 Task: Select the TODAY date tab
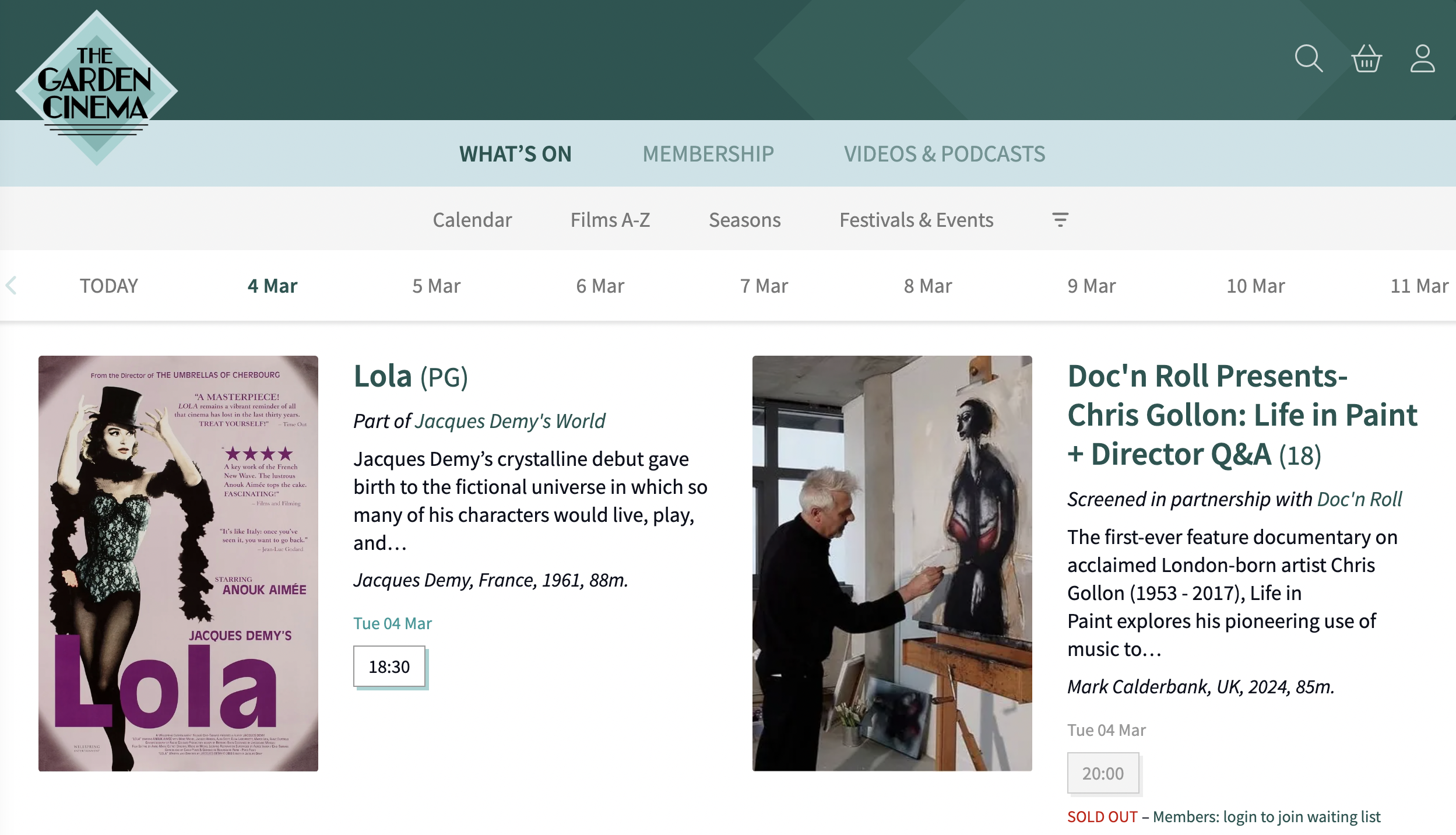tap(109, 286)
